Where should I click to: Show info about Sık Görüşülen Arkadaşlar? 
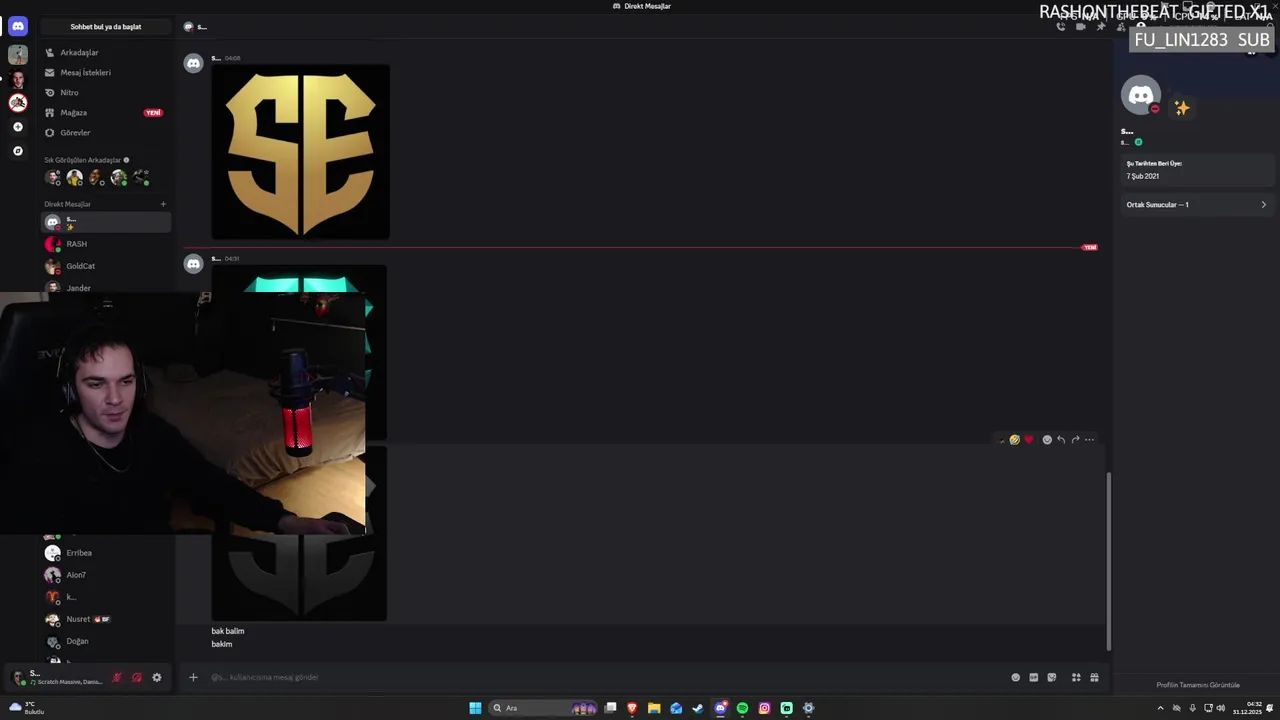click(126, 160)
